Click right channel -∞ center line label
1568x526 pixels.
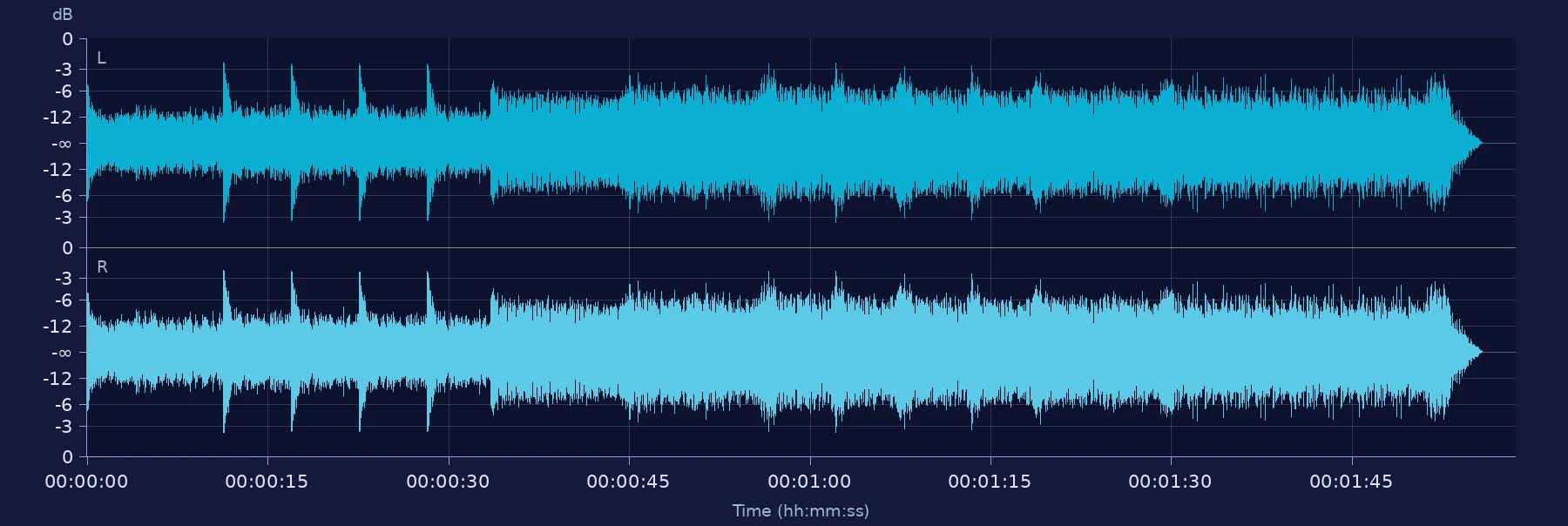(x=61, y=353)
